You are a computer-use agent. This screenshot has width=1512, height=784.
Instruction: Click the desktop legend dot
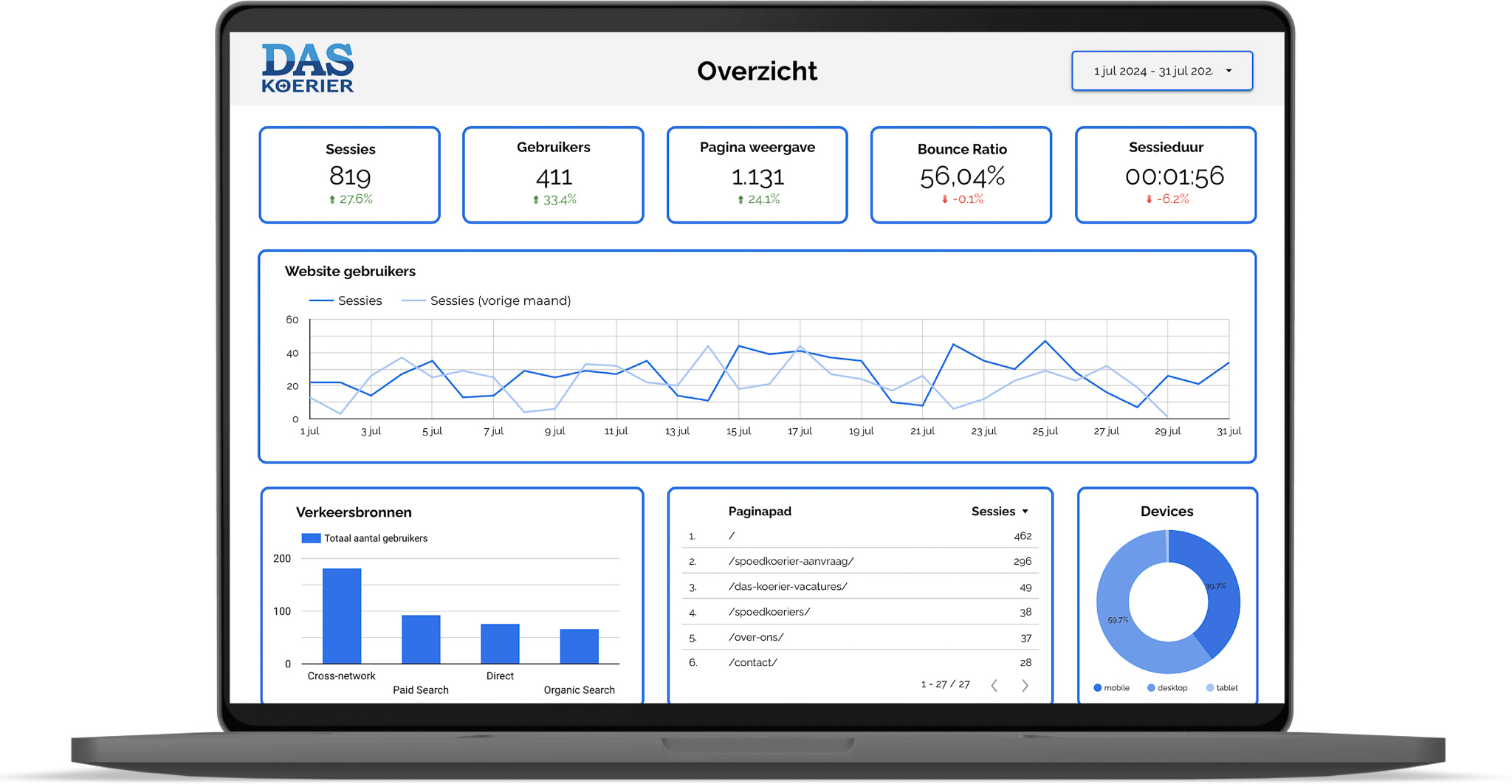[1151, 688]
